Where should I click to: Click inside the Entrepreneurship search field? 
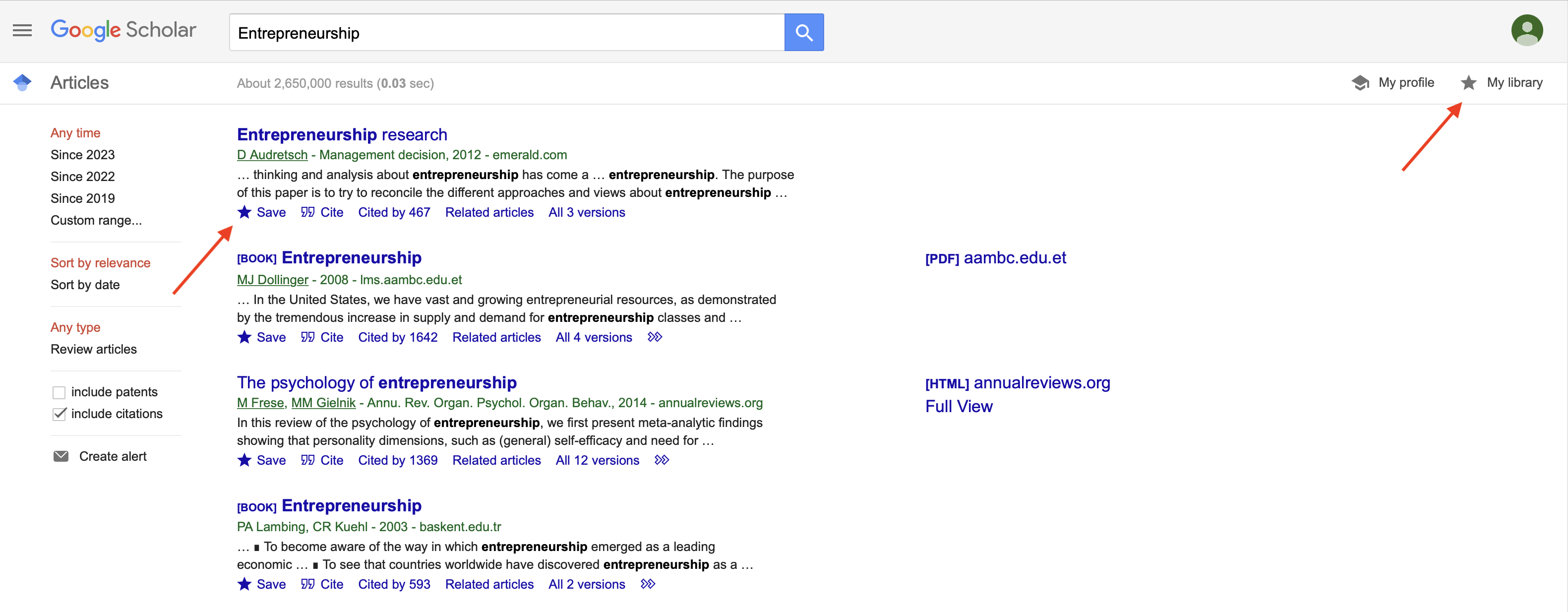click(x=506, y=32)
